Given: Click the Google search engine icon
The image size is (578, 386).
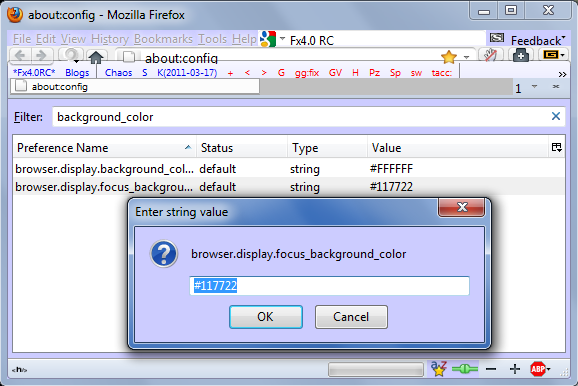Looking at the screenshot, I should pyautogui.click(x=268, y=39).
